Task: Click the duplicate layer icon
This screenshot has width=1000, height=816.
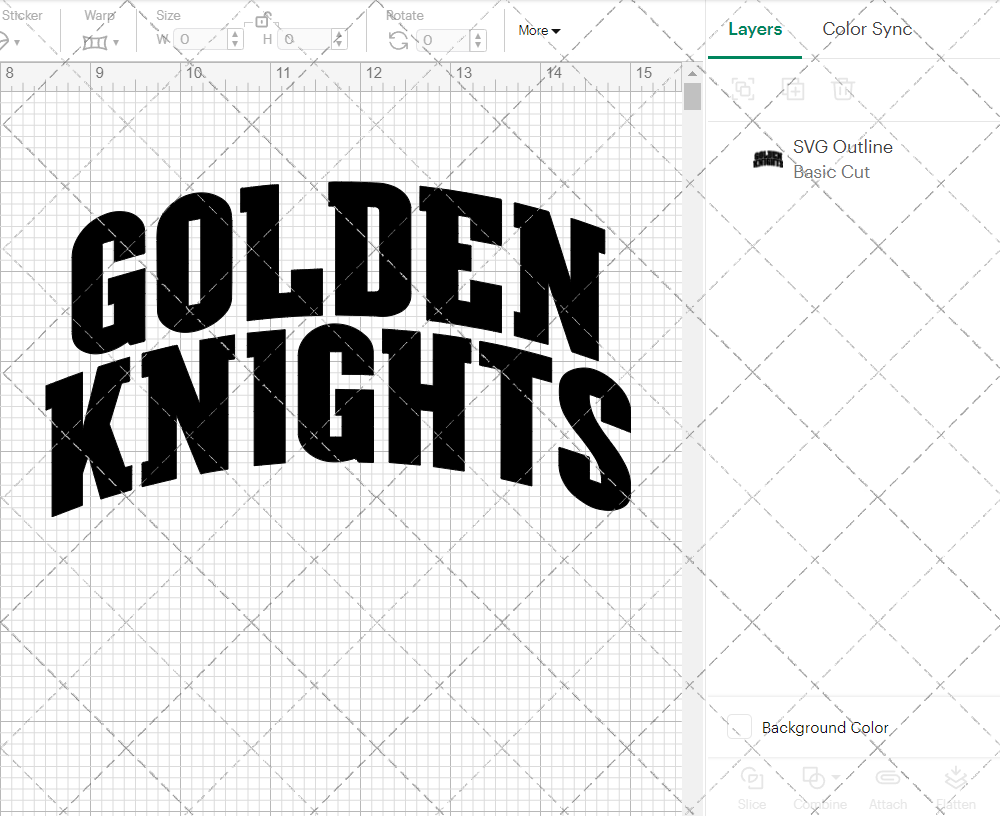Action: [794, 89]
